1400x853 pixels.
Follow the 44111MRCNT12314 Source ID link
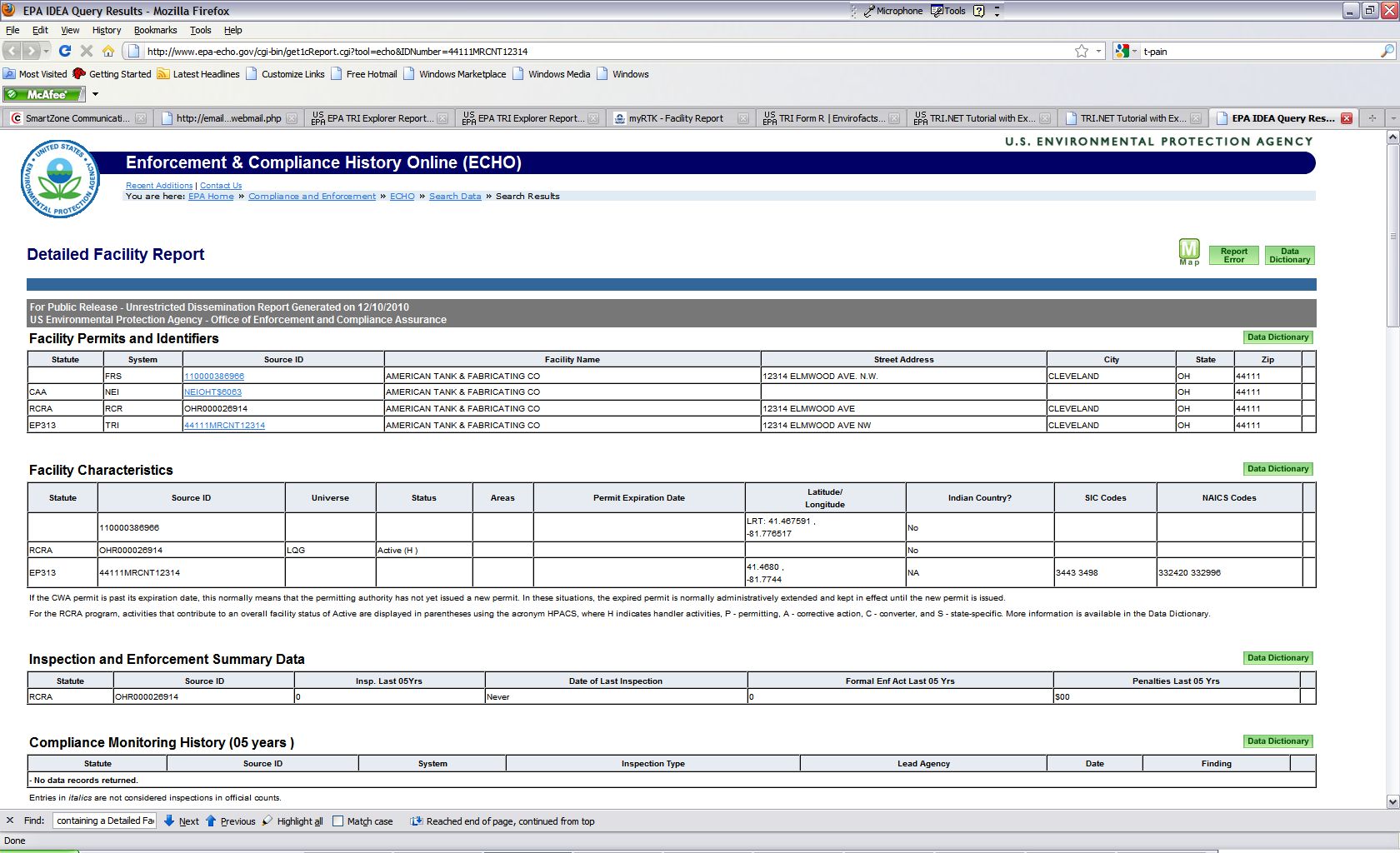coord(225,425)
